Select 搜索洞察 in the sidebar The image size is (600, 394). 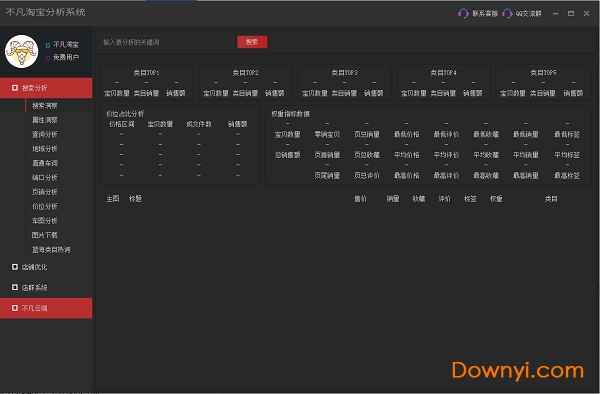point(45,106)
